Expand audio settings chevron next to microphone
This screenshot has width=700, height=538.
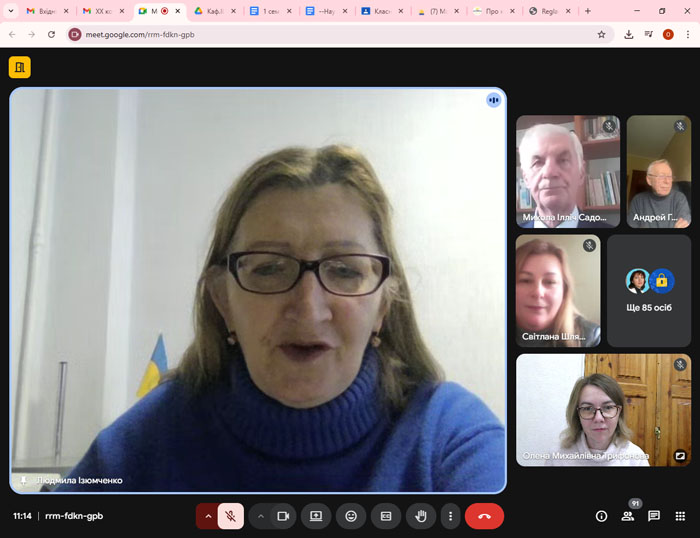pos(208,516)
